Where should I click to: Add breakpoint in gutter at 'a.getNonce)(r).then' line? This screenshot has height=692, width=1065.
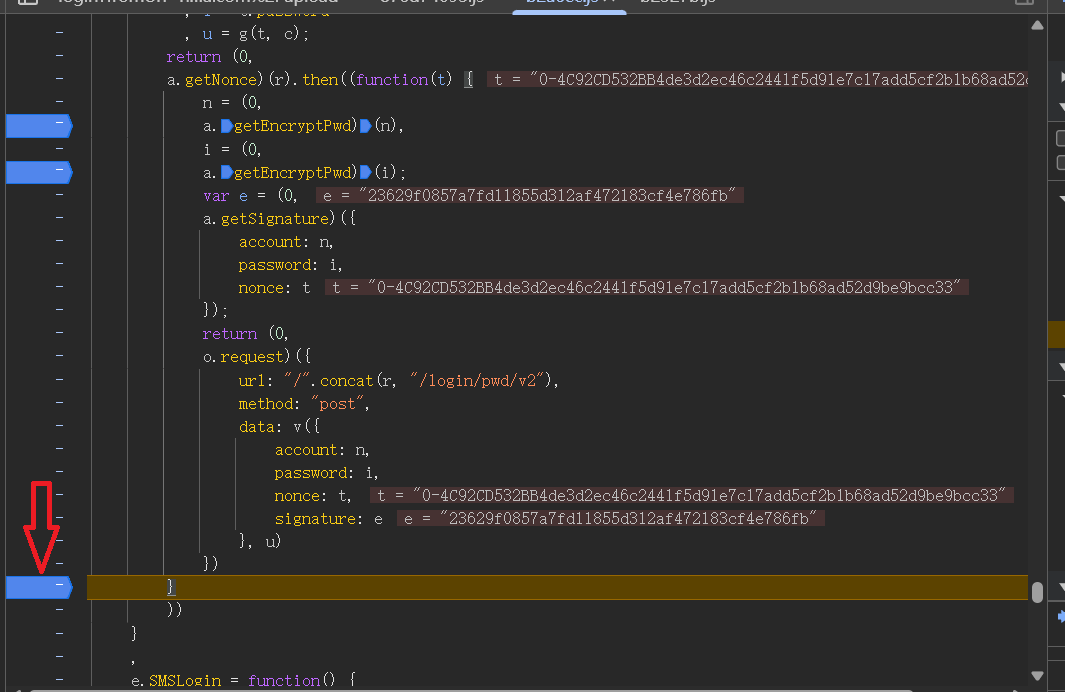point(60,79)
